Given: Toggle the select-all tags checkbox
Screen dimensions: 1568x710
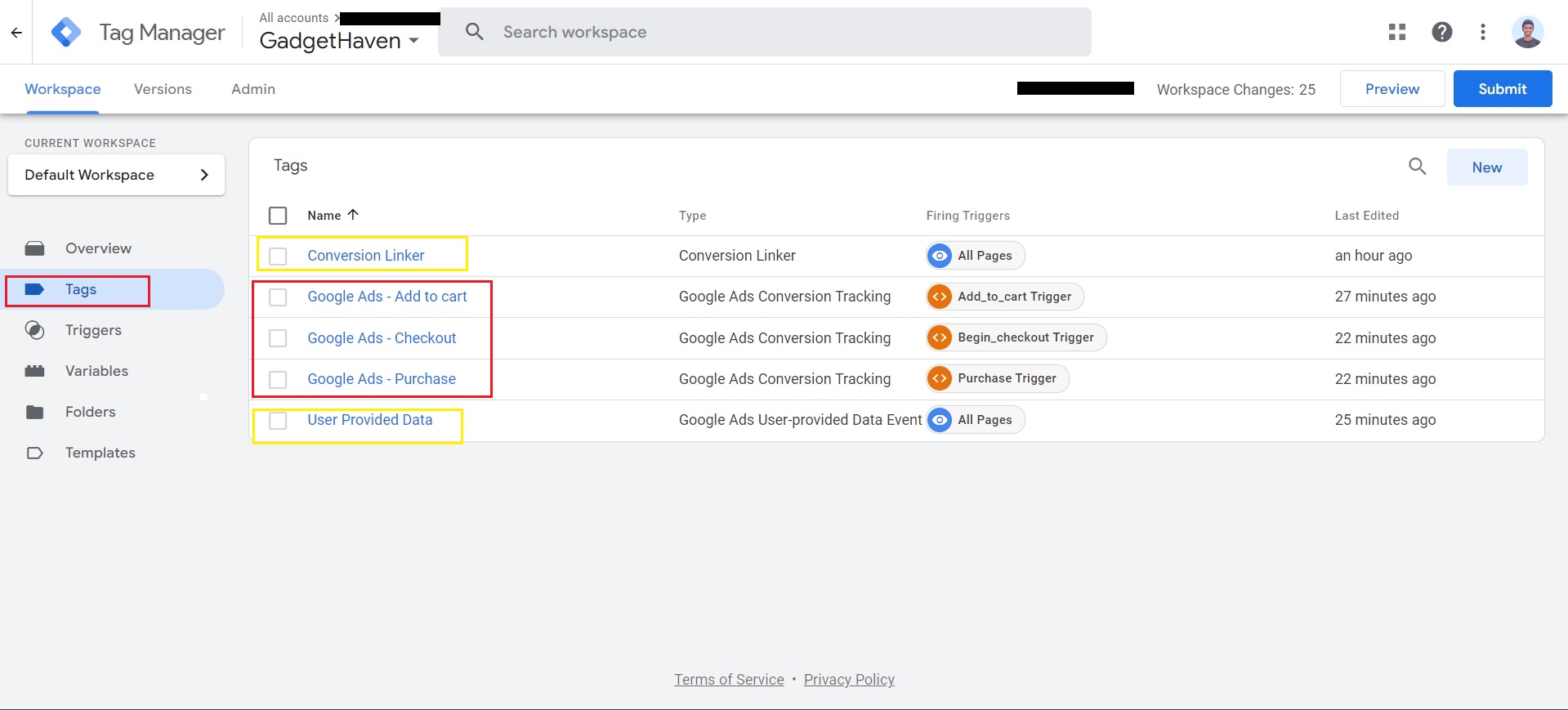Looking at the screenshot, I should 278,216.
